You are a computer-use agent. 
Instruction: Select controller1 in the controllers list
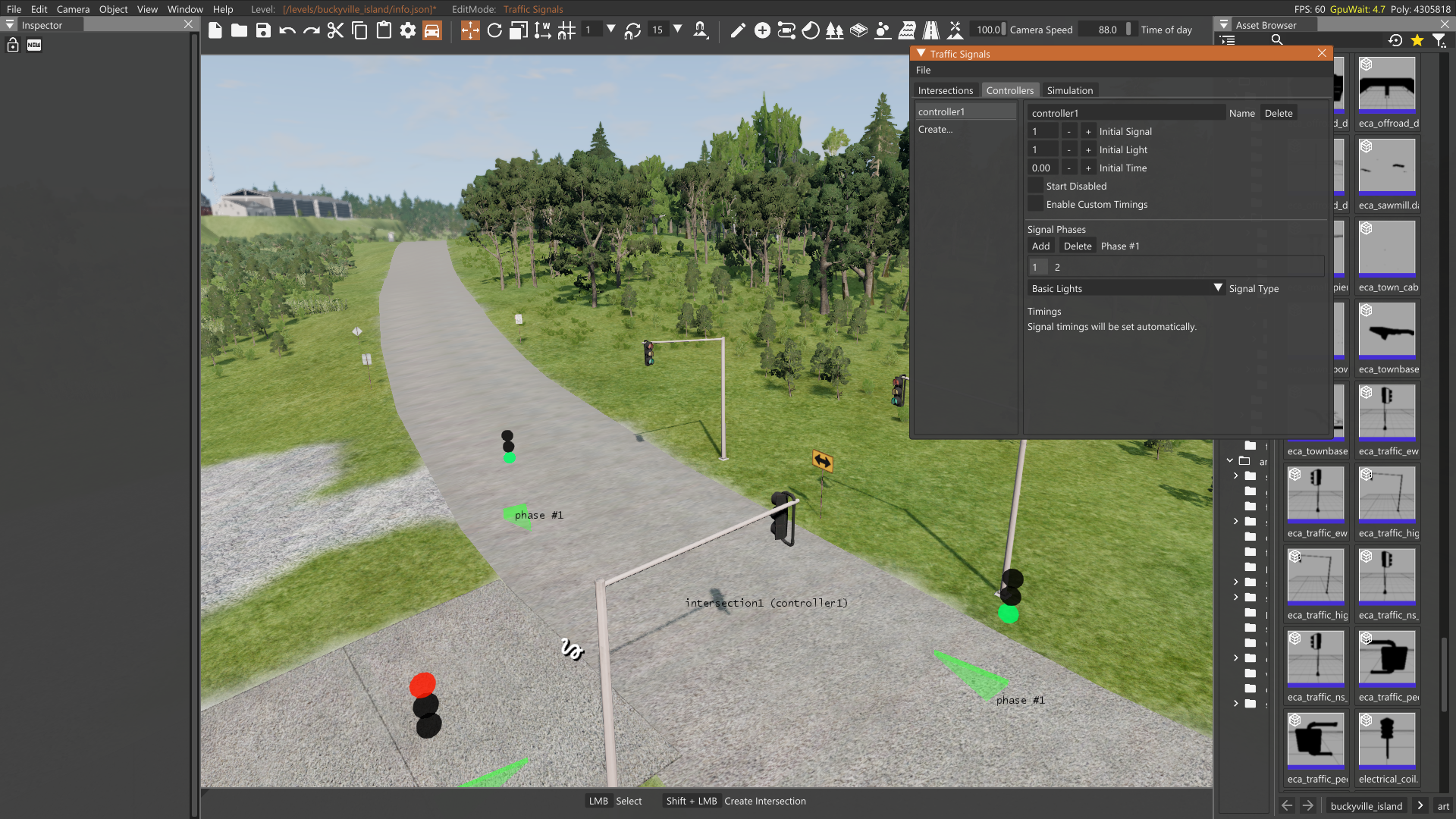pos(965,111)
